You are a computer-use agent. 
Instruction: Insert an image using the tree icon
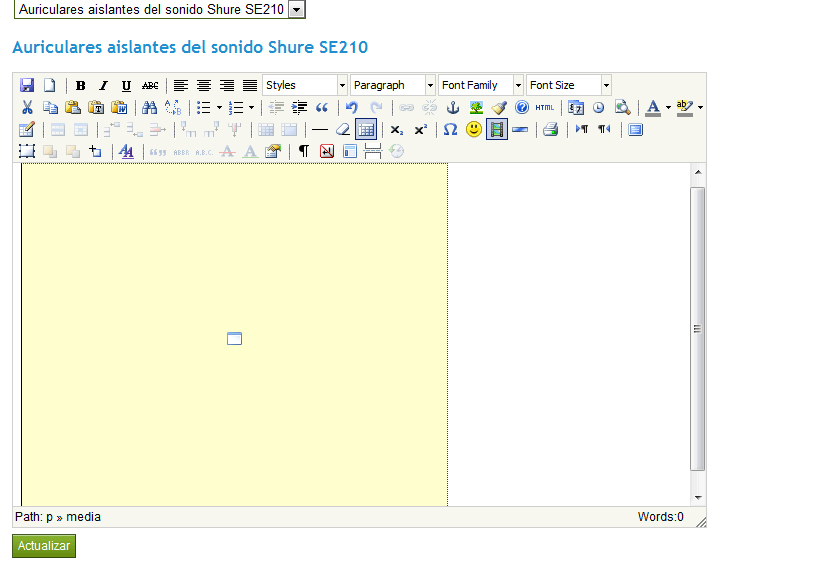coord(476,107)
